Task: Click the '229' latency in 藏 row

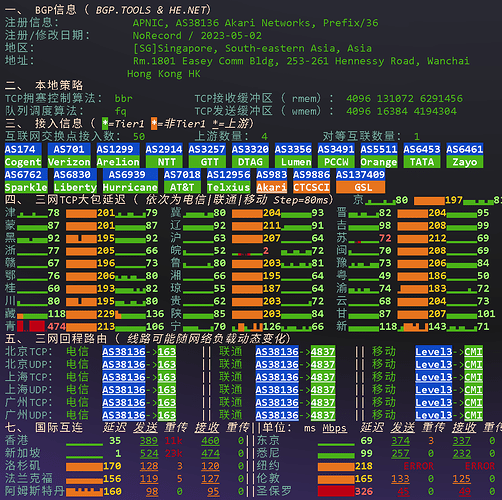Action: (106, 314)
